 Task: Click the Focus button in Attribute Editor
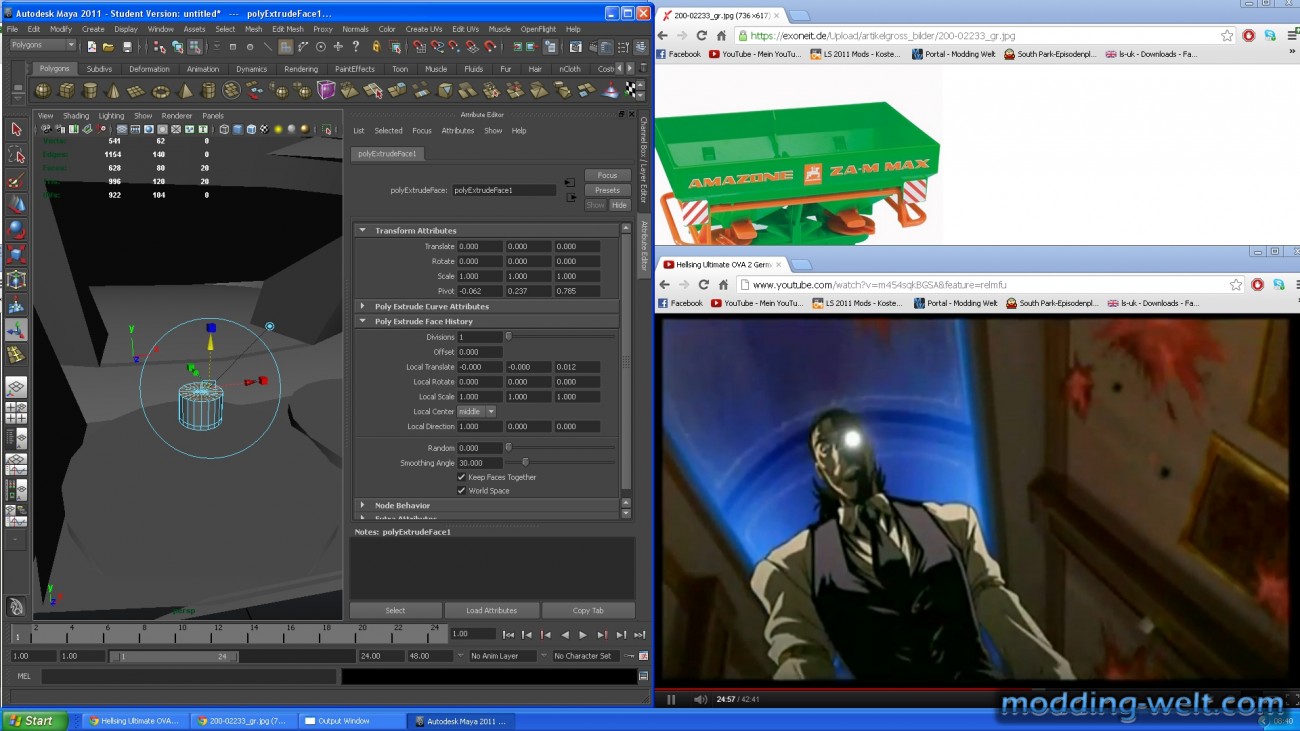(x=607, y=175)
